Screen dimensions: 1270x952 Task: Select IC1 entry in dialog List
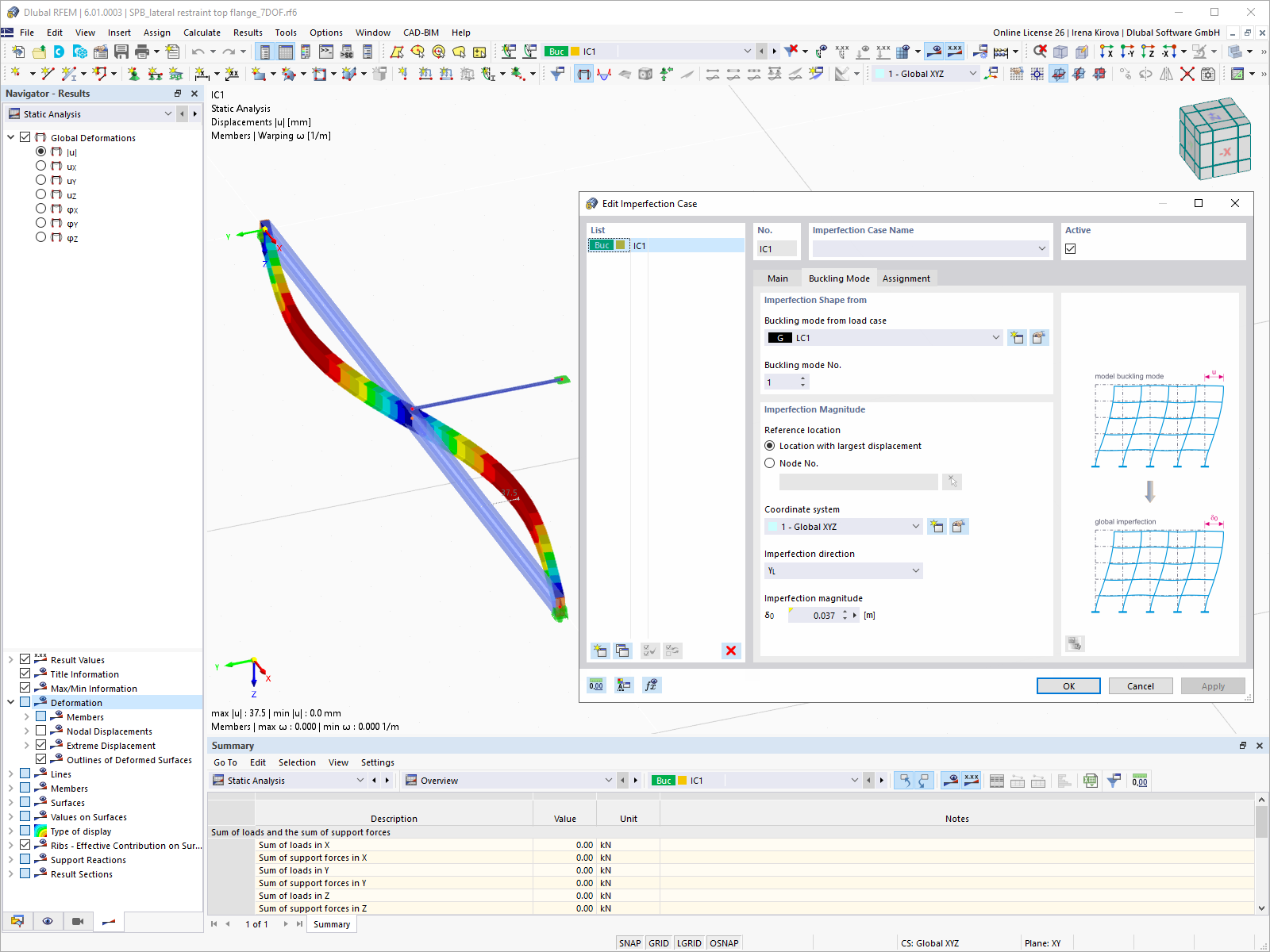click(x=665, y=246)
